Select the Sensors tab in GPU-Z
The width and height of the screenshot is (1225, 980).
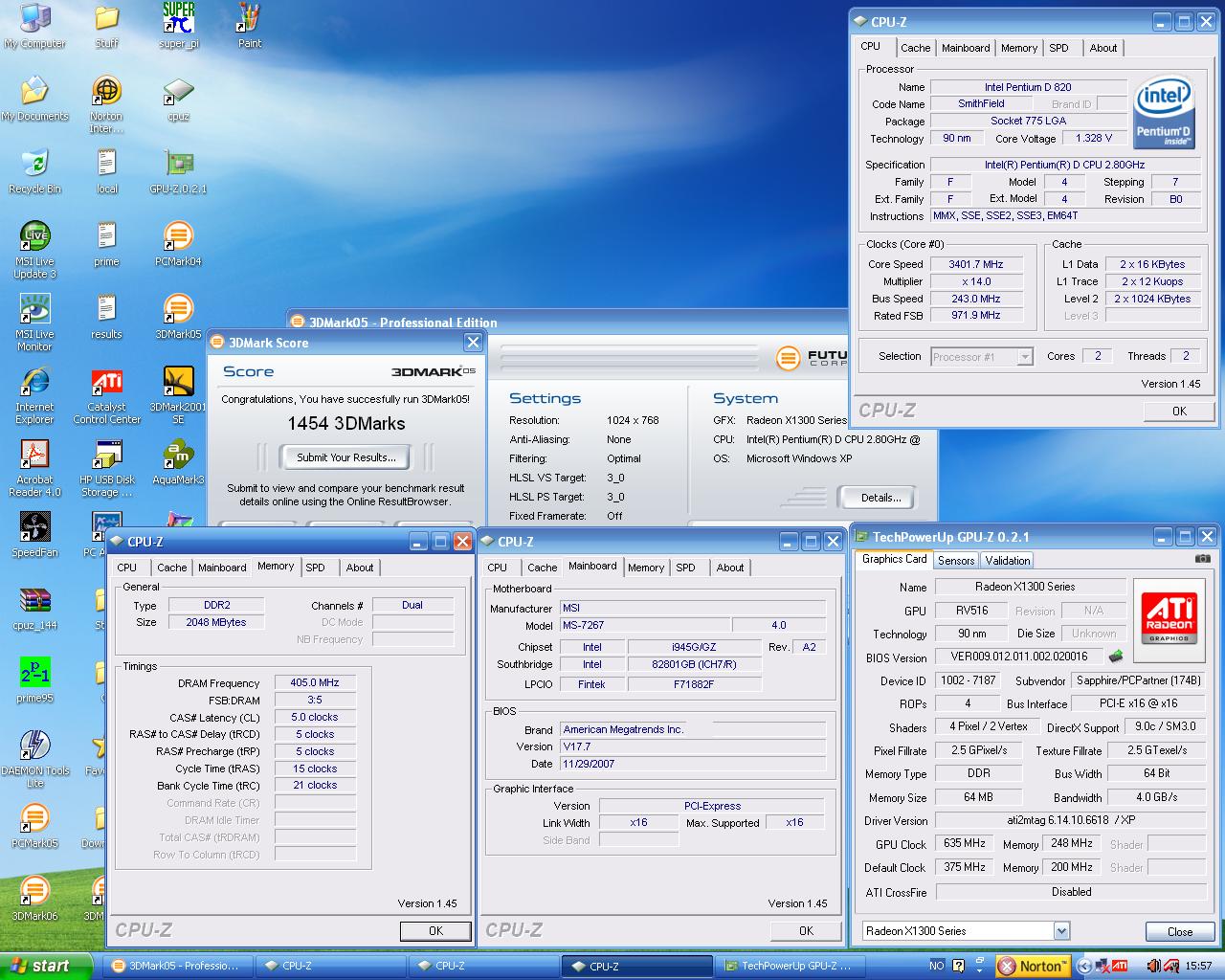pyautogui.click(x=956, y=561)
